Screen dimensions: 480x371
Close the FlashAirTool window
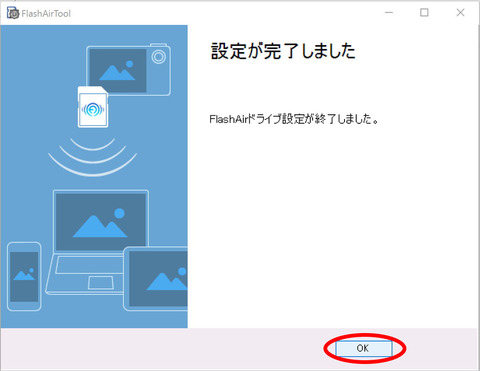pos(460,13)
